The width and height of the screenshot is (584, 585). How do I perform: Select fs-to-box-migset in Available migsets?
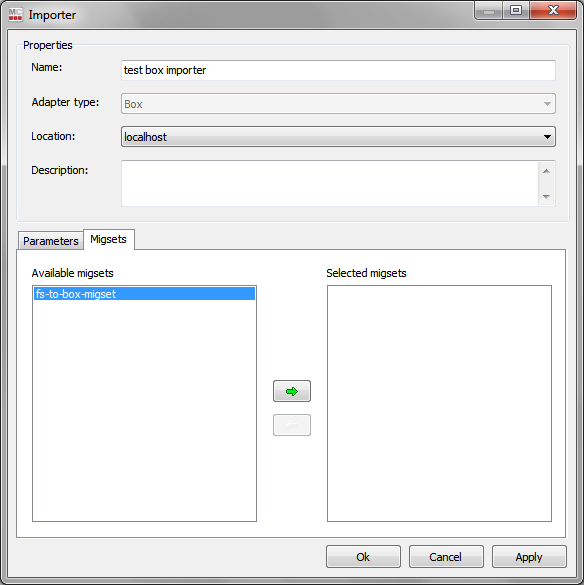[144, 294]
